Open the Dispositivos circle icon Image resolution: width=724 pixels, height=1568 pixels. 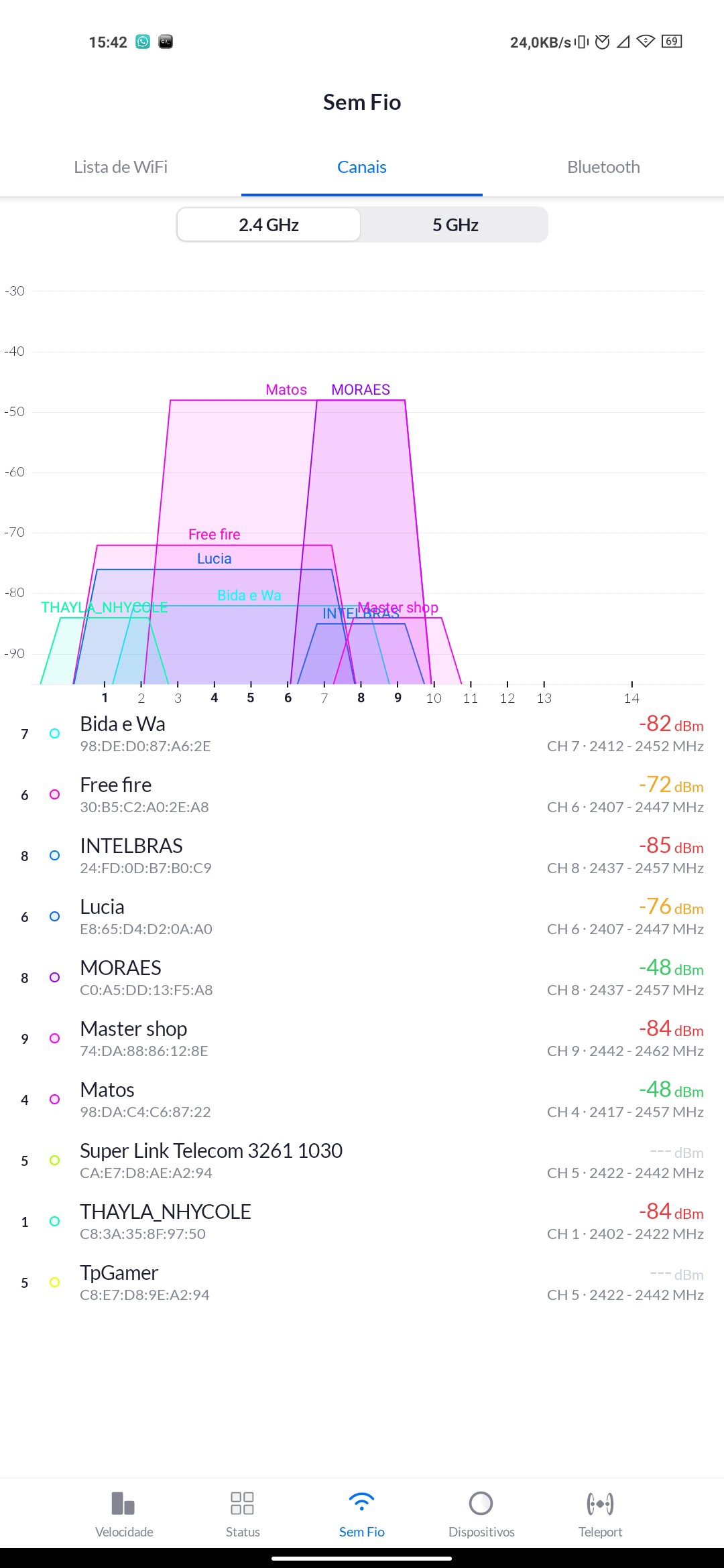[481, 1504]
